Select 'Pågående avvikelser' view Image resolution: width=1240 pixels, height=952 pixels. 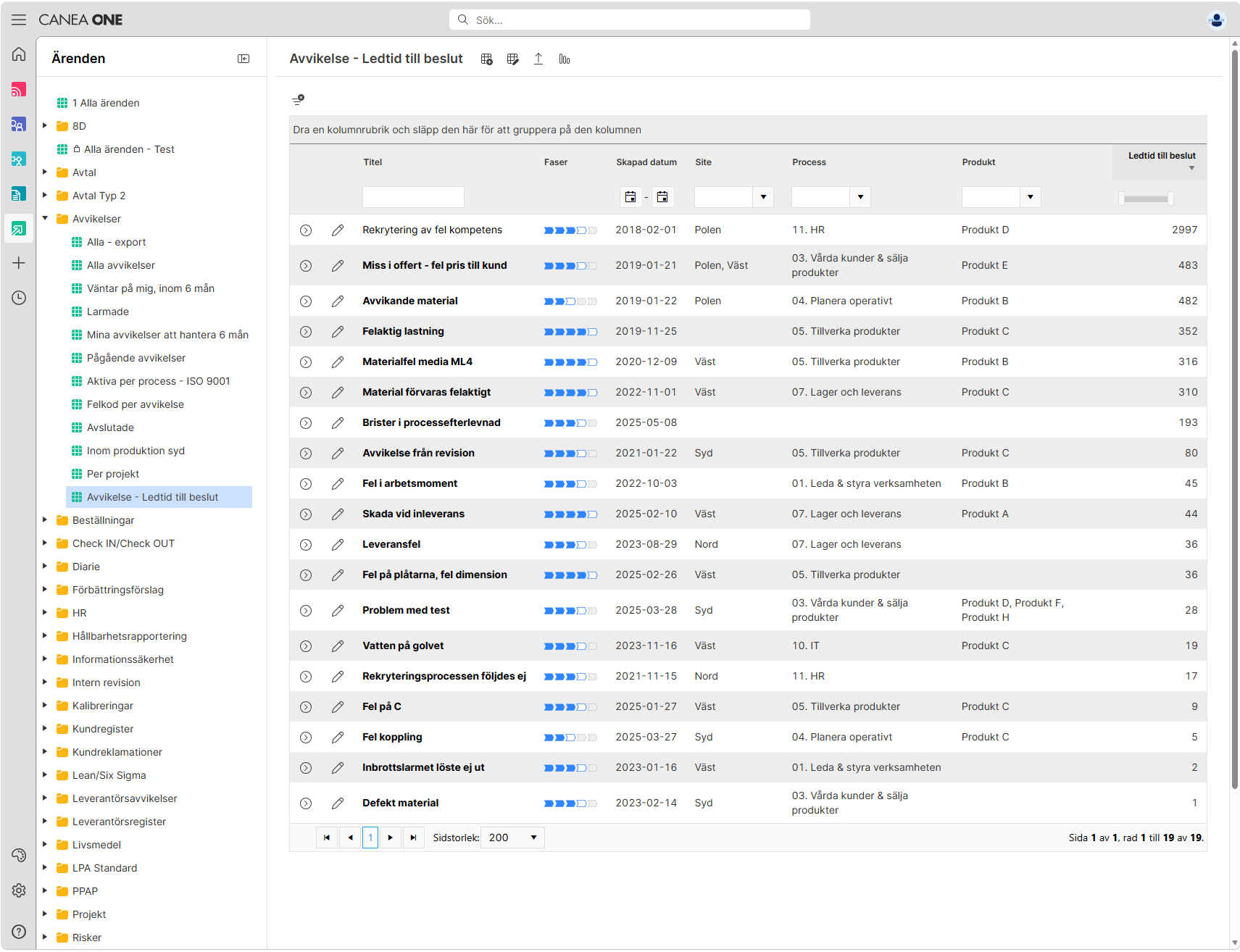pyautogui.click(x=136, y=358)
